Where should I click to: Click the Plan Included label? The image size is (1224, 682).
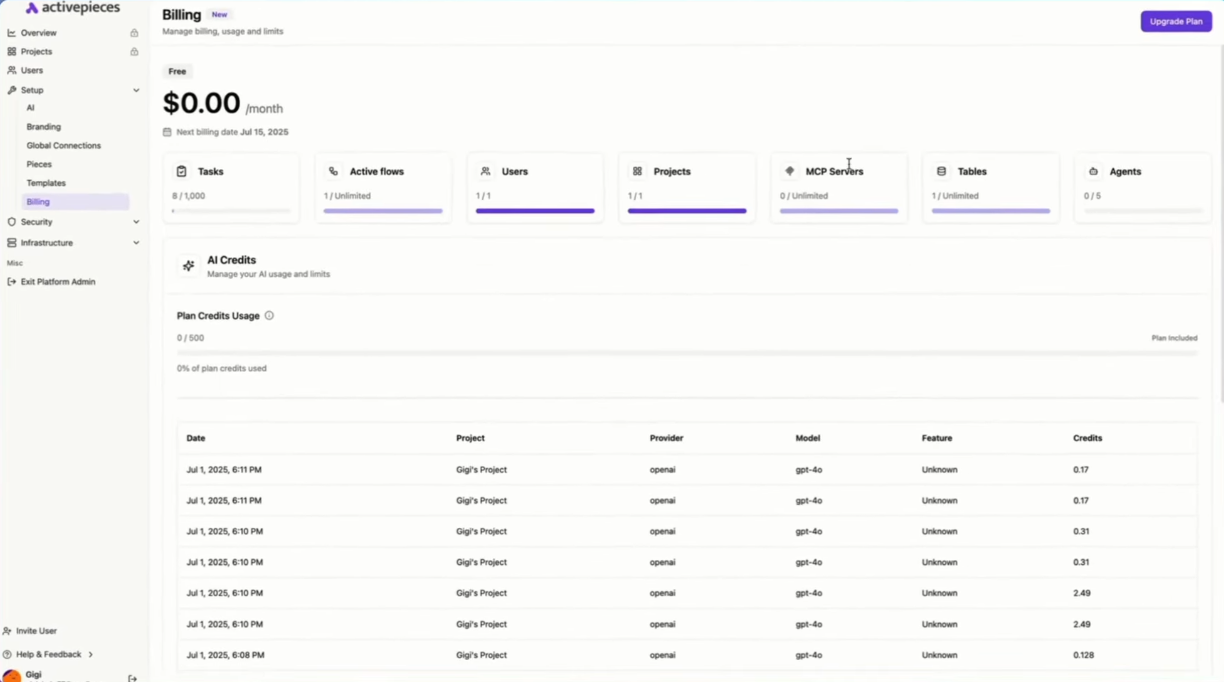tap(1175, 338)
